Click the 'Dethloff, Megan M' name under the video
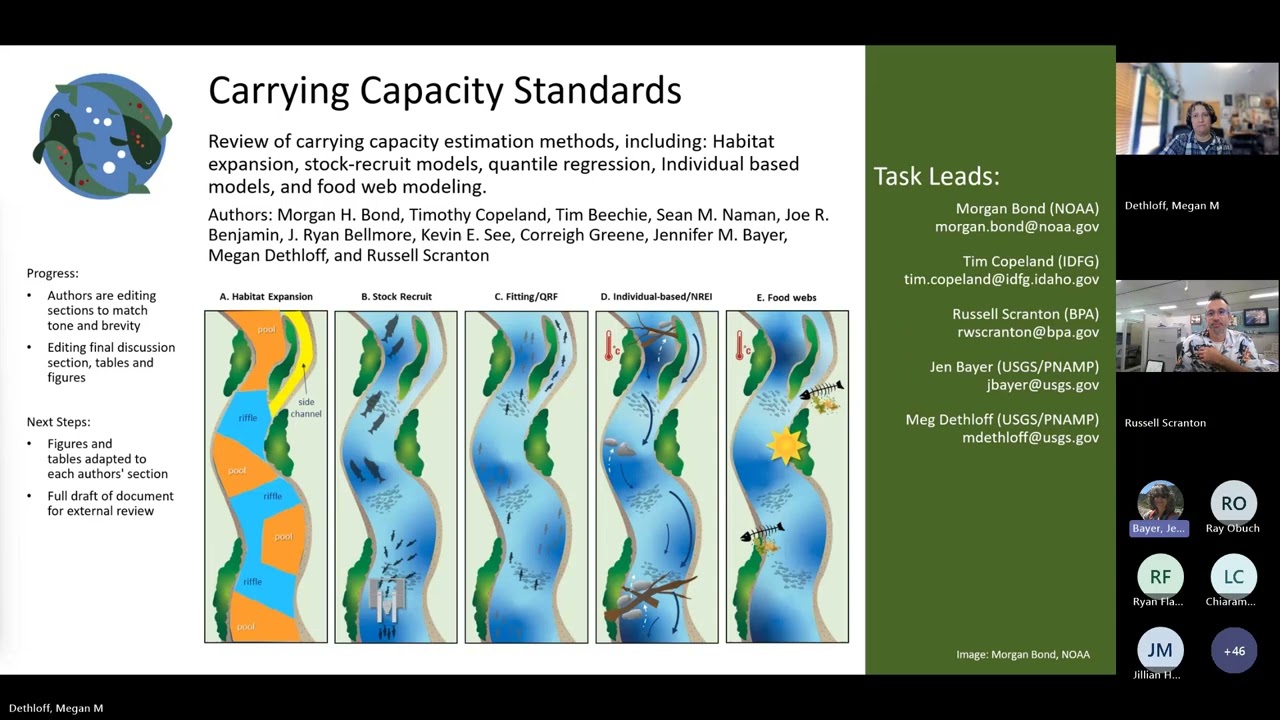 point(1172,205)
